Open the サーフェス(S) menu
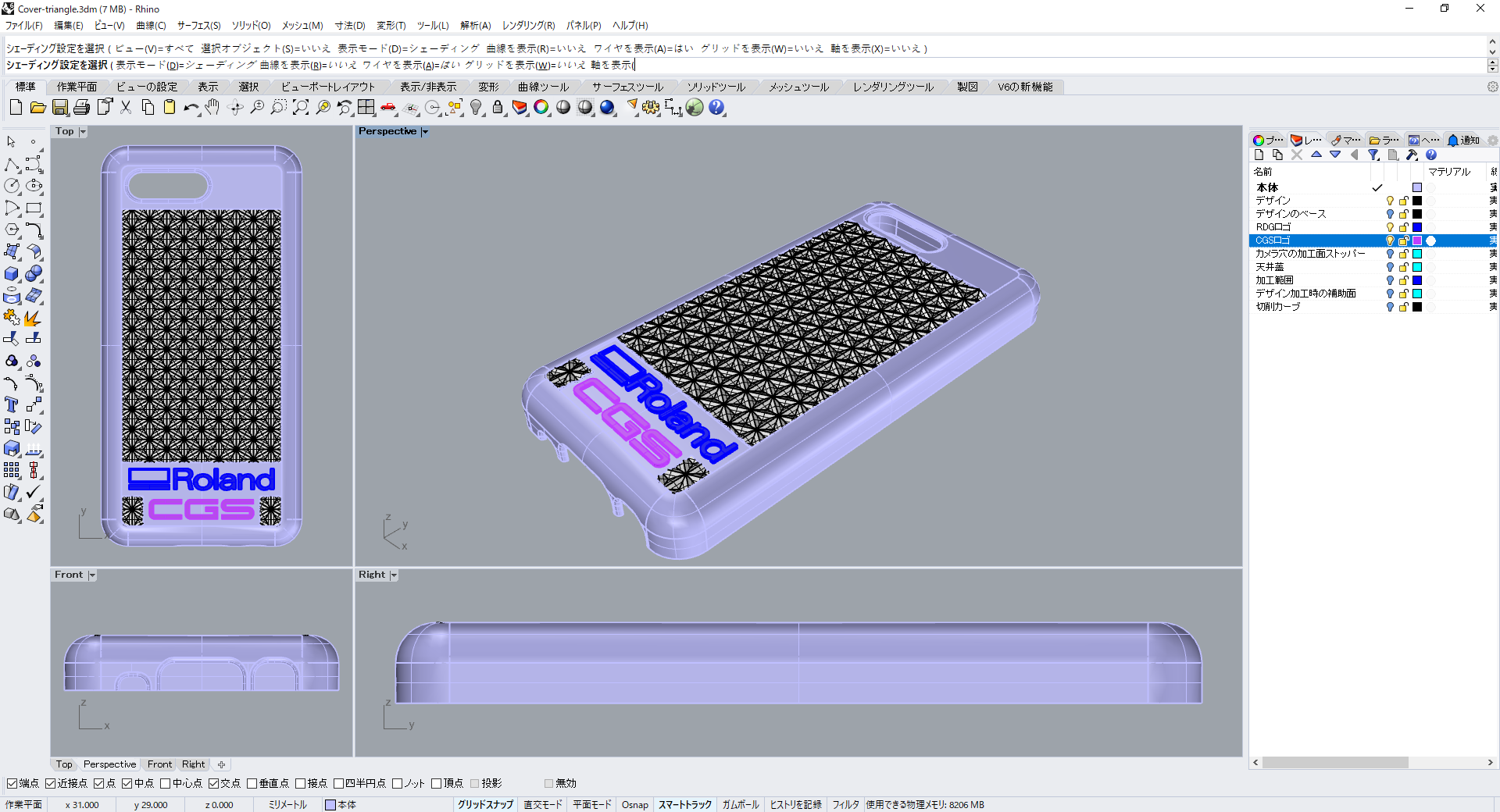 (198, 26)
